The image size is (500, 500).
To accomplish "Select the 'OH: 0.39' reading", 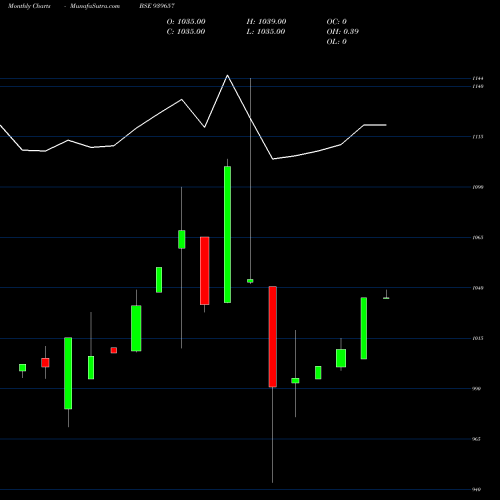I will click(x=343, y=31).
